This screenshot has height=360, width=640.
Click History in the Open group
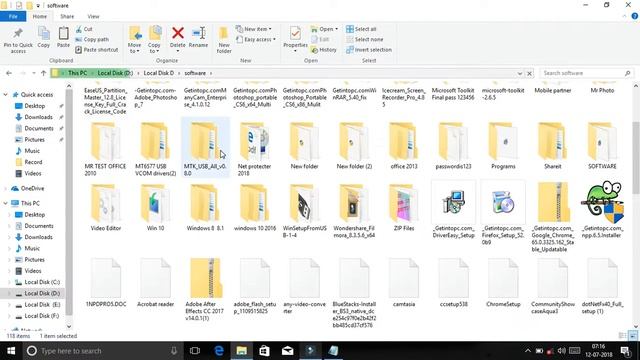pyautogui.click(x=324, y=50)
